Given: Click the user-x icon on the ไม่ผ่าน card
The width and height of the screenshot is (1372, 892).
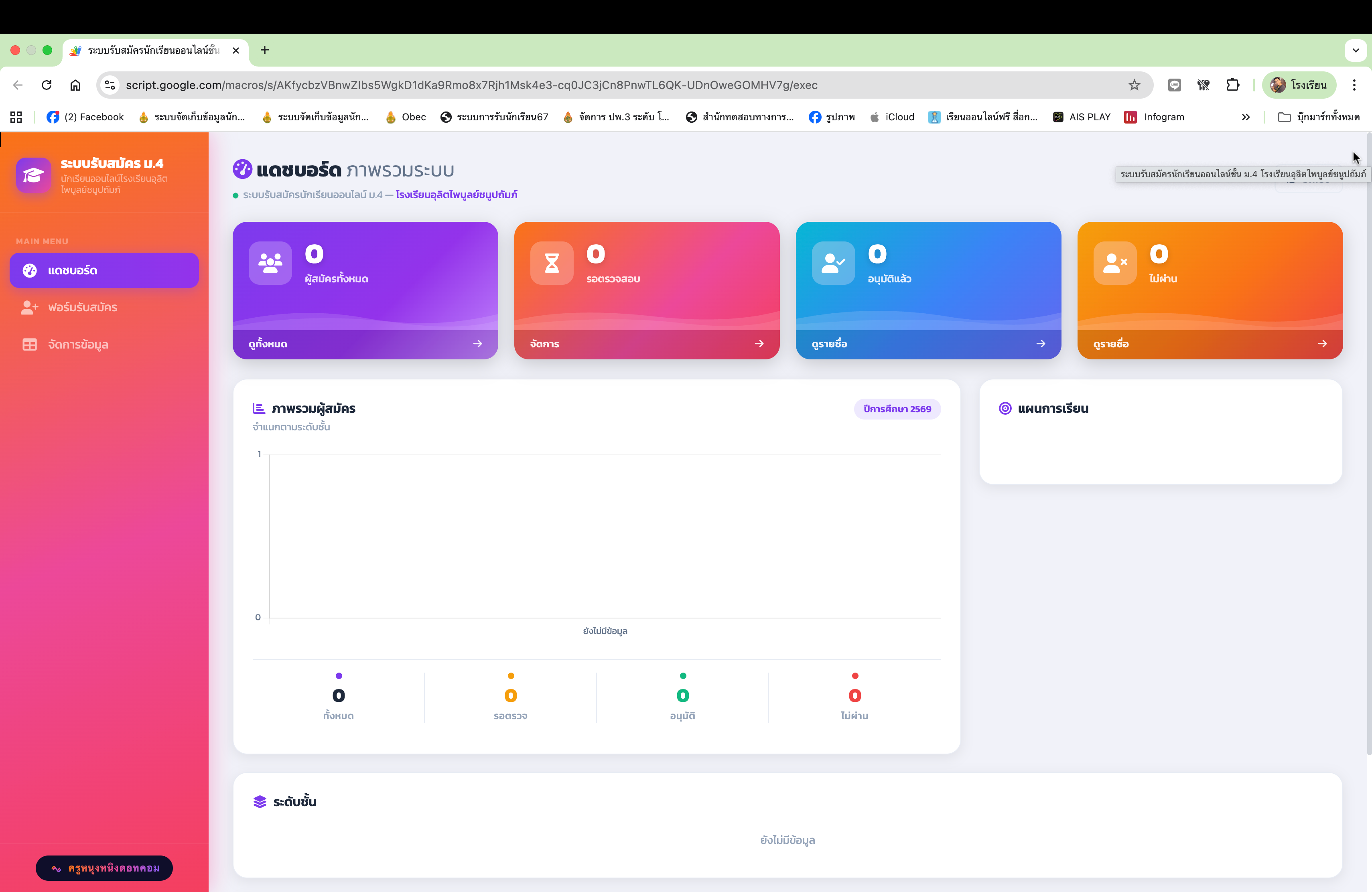Looking at the screenshot, I should (x=1114, y=263).
